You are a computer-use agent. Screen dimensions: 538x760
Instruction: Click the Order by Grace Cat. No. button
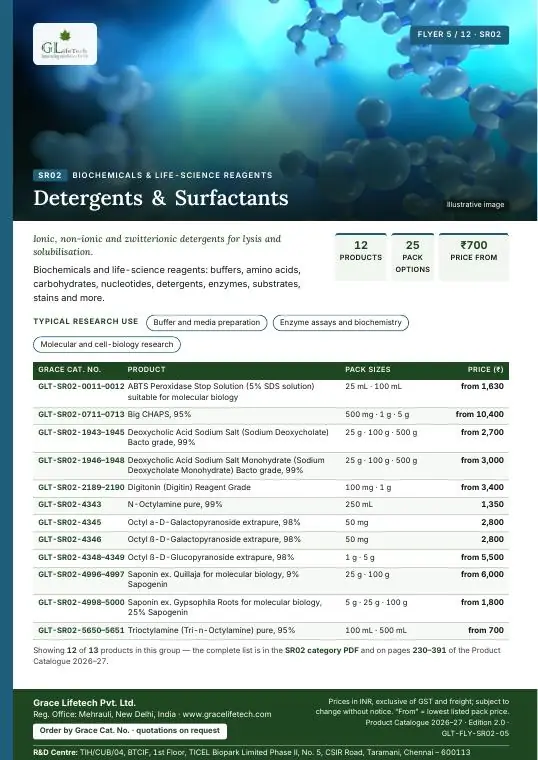pyautogui.click(x=130, y=731)
